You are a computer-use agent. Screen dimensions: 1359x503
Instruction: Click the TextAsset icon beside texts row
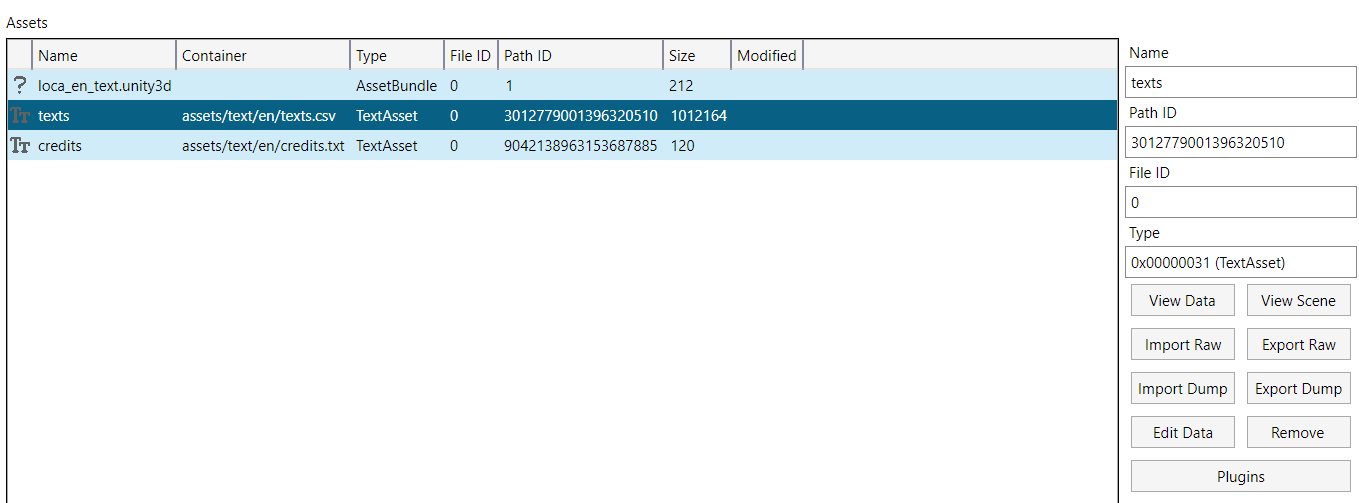[19, 116]
